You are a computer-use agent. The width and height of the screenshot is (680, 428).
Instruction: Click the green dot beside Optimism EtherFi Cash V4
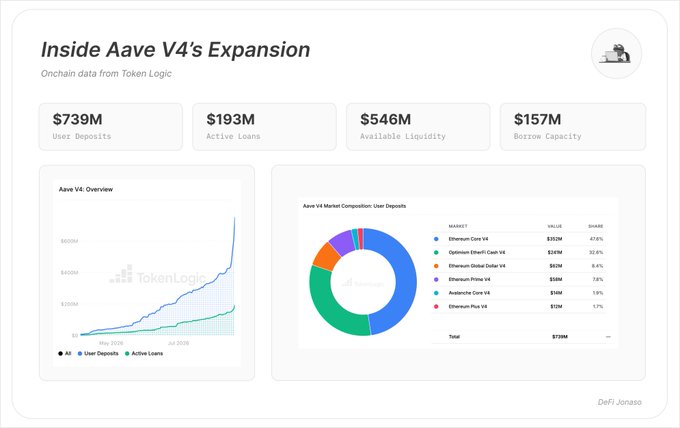coord(436,252)
